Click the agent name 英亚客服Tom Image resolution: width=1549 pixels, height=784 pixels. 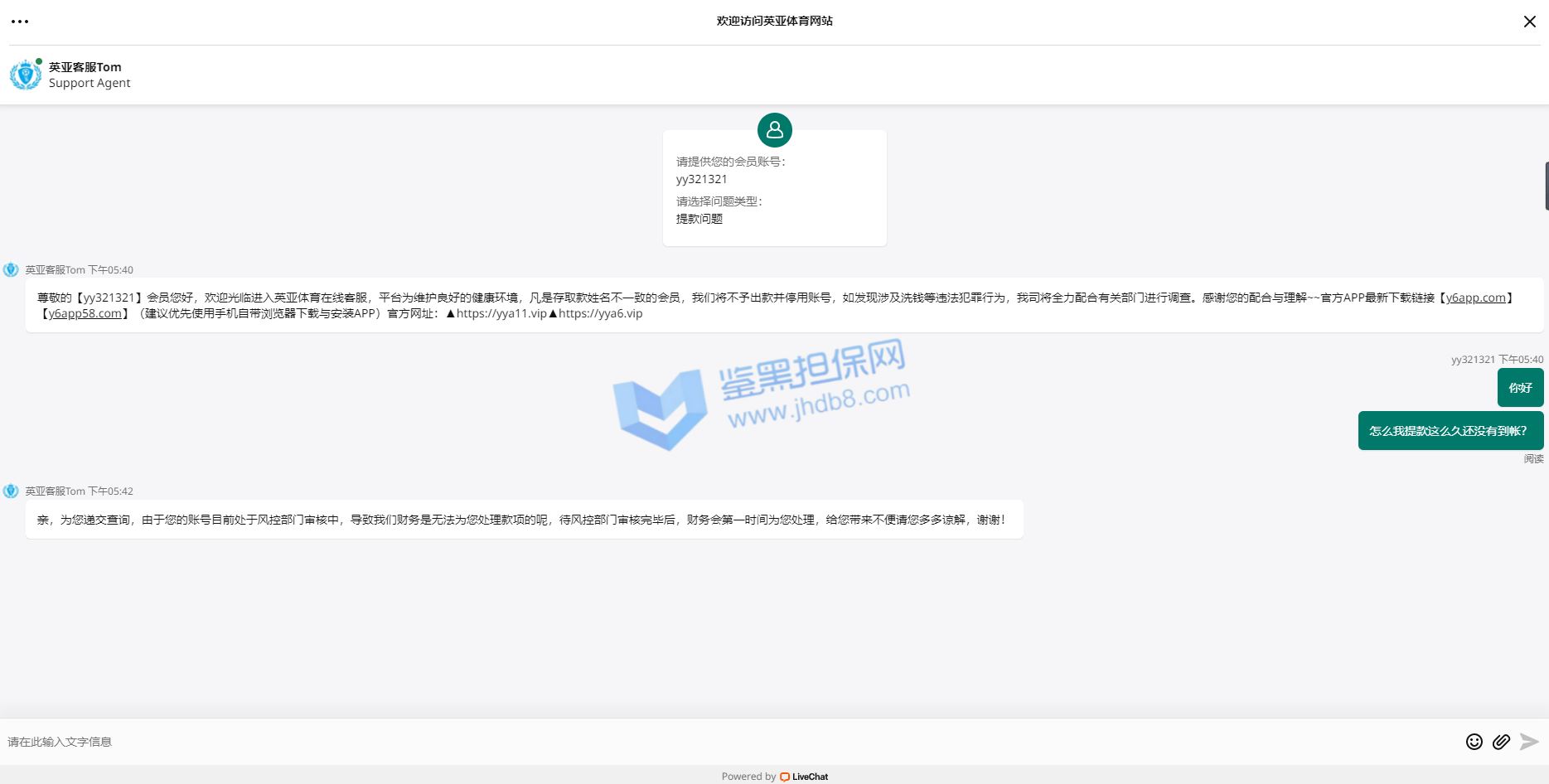click(85, 67)
